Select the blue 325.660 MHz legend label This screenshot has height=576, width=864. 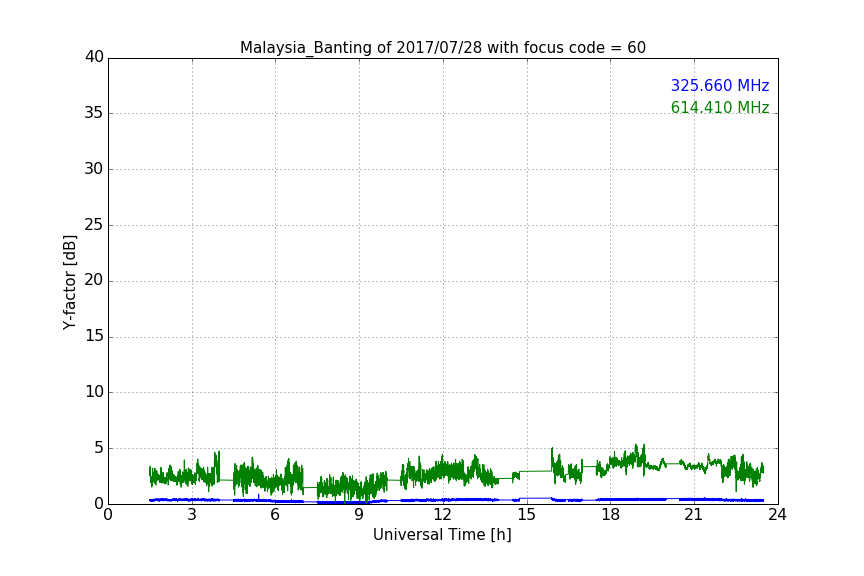(720, 85)
